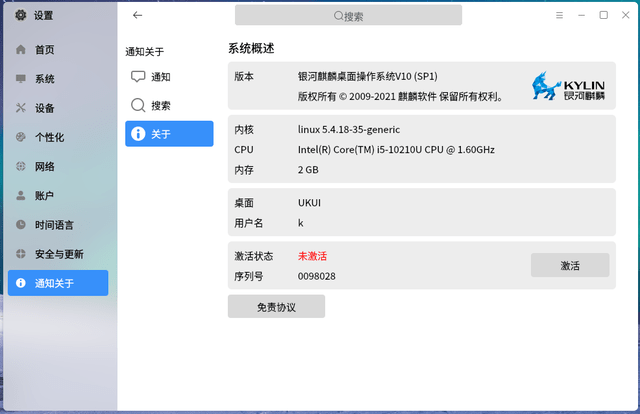Open the 系统 sidebar section
The image size is (640, 414).
(x=58, y=79)
